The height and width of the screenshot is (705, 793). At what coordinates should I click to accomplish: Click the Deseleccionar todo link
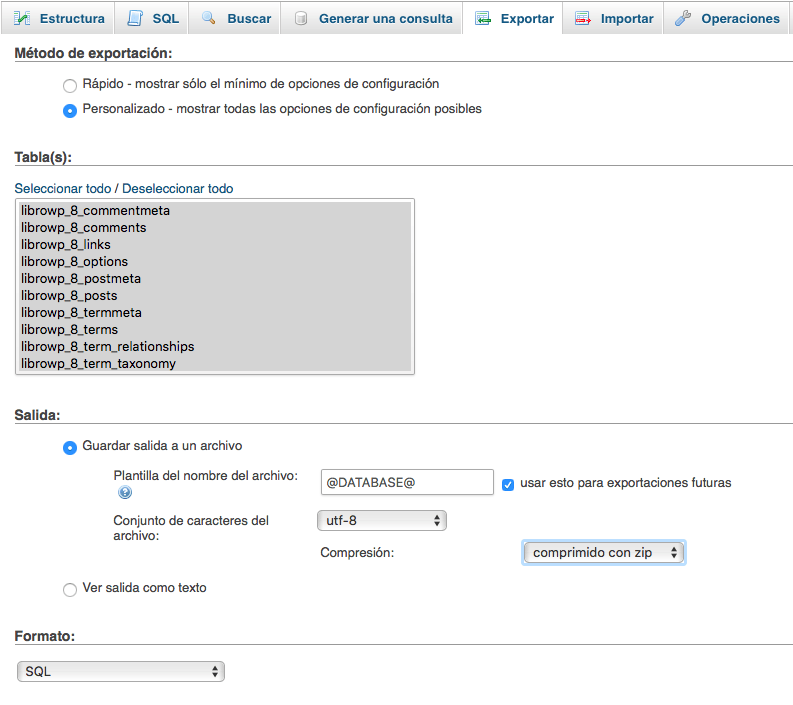coord(178,189)
